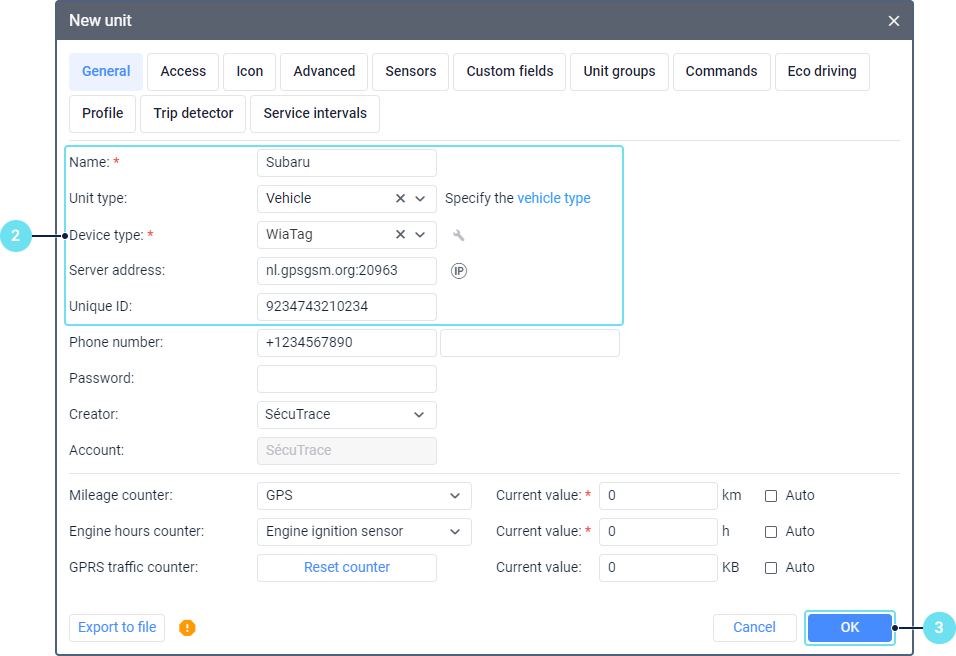
Task: Close the New unit dialog
Action: [893, 21]
